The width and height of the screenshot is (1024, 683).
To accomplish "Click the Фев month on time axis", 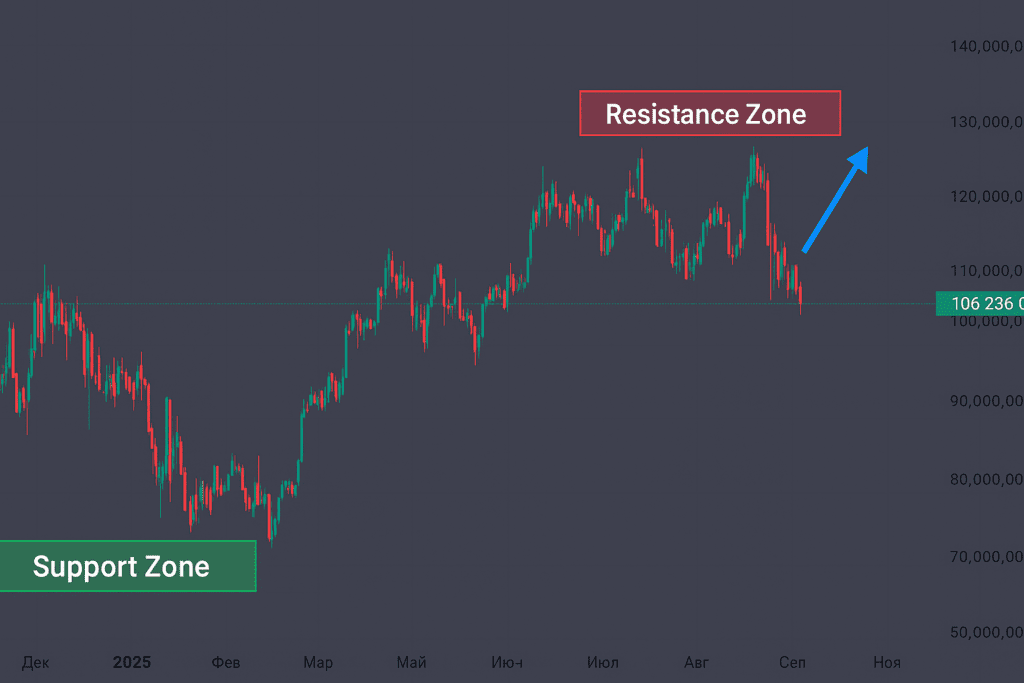I will click(225, 662).
